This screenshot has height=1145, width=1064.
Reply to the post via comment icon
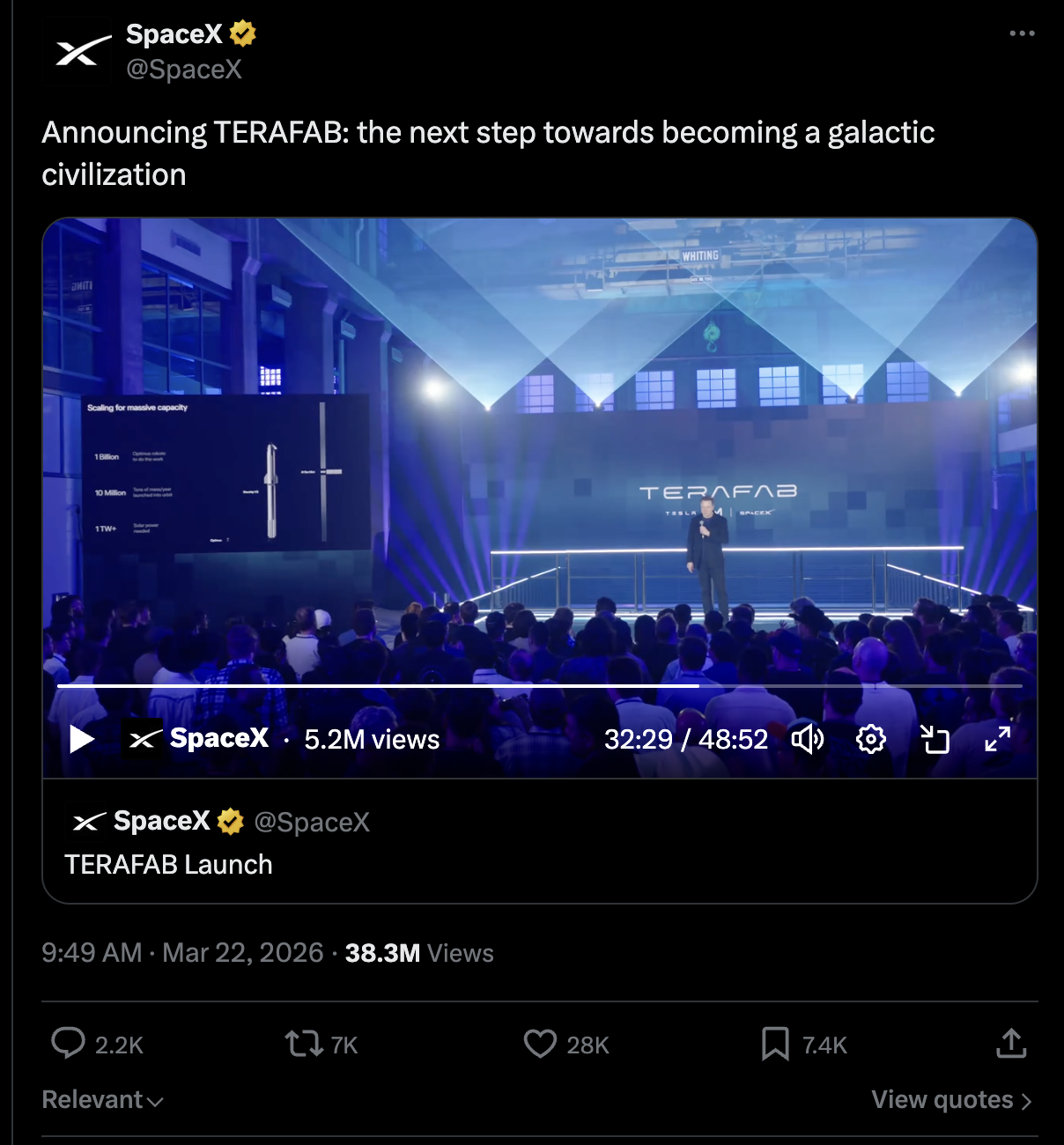click(68, 1044)
